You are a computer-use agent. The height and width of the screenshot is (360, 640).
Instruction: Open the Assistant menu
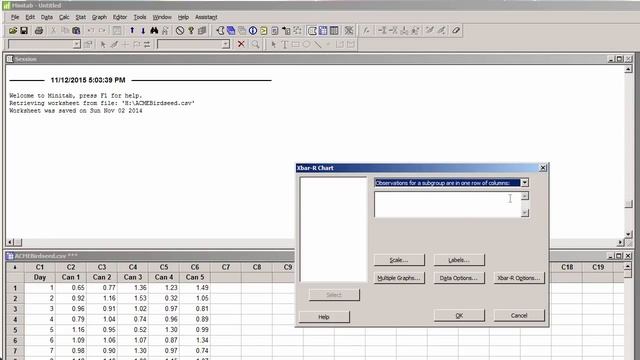[206, 17]
